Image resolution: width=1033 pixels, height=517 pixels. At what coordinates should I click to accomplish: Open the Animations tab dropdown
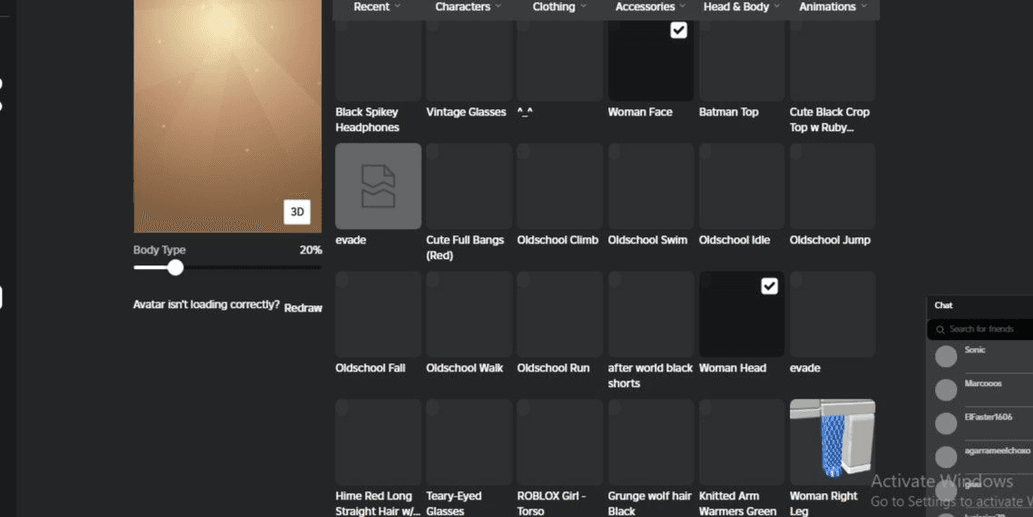pyautogui.click(x=833, y=7)
